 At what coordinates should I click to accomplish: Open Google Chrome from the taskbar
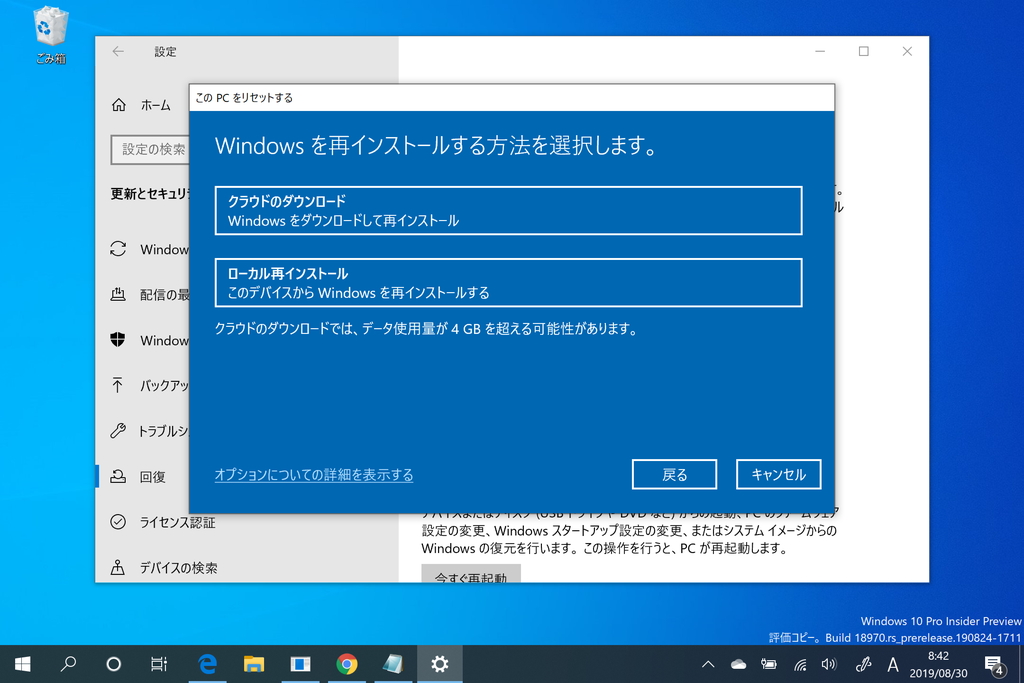click(x=347, y=663)
